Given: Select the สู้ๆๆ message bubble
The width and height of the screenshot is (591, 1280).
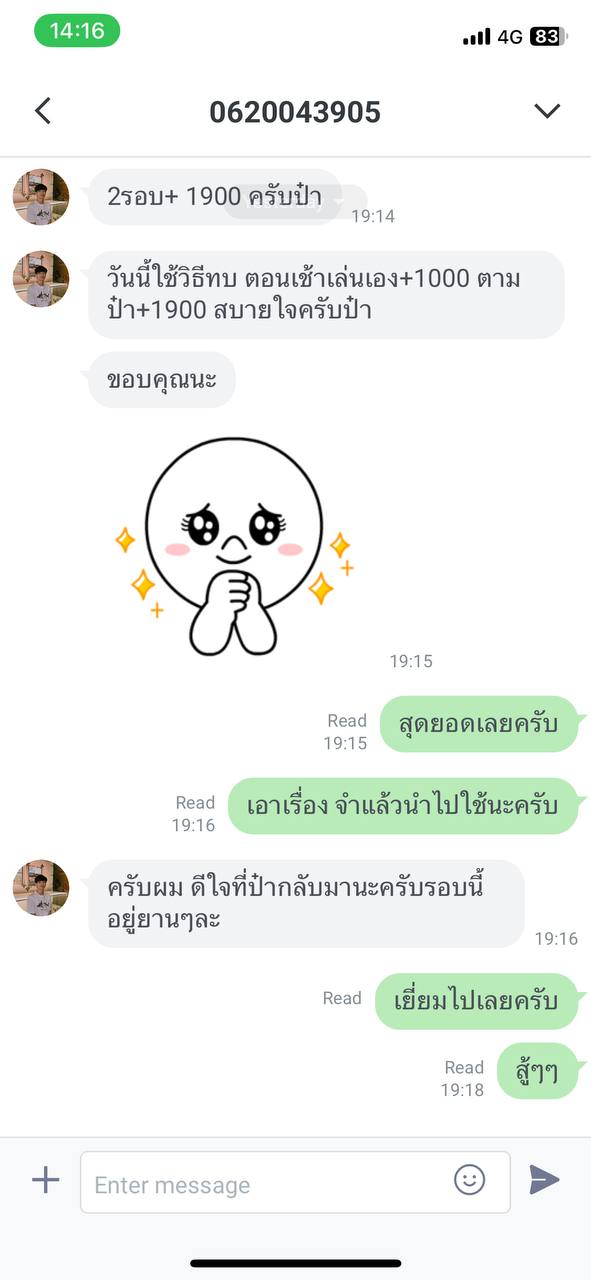Looking at the screenshot, I should pos(538,1071).
